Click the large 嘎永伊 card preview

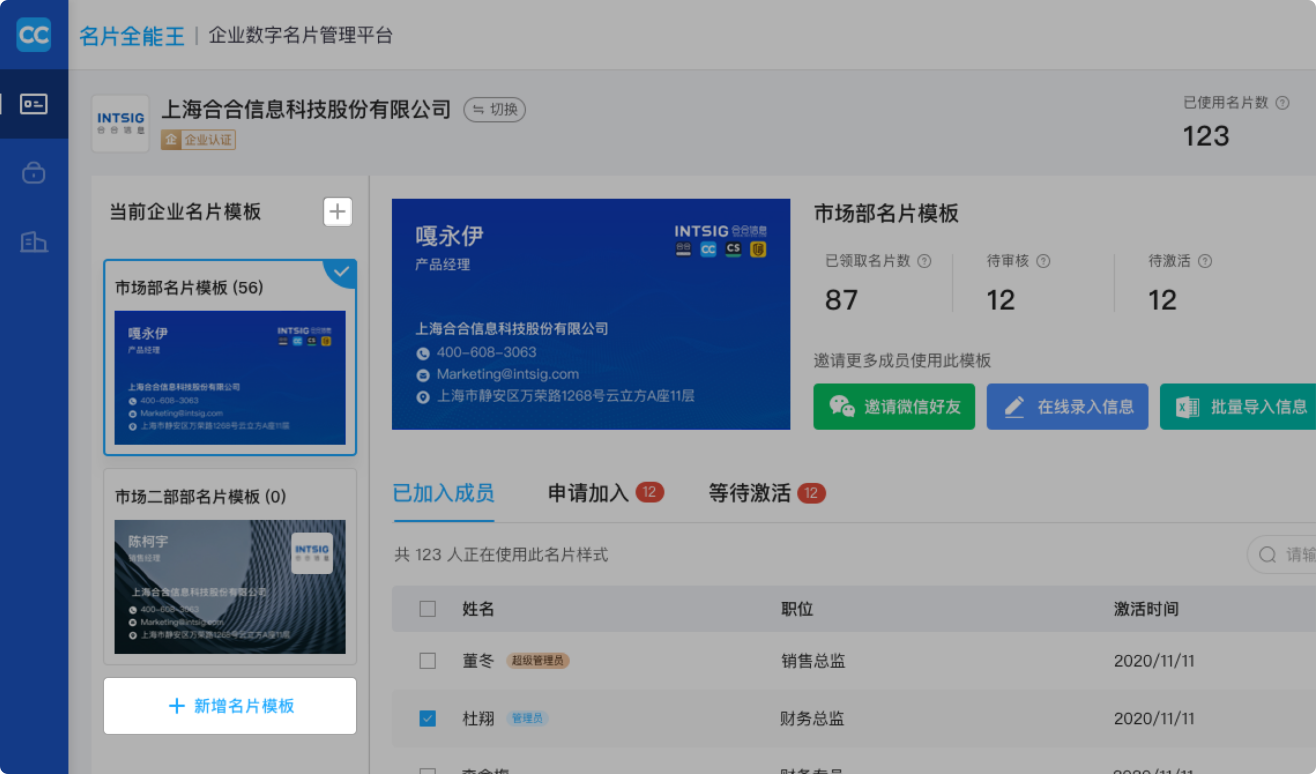[591, 314]
